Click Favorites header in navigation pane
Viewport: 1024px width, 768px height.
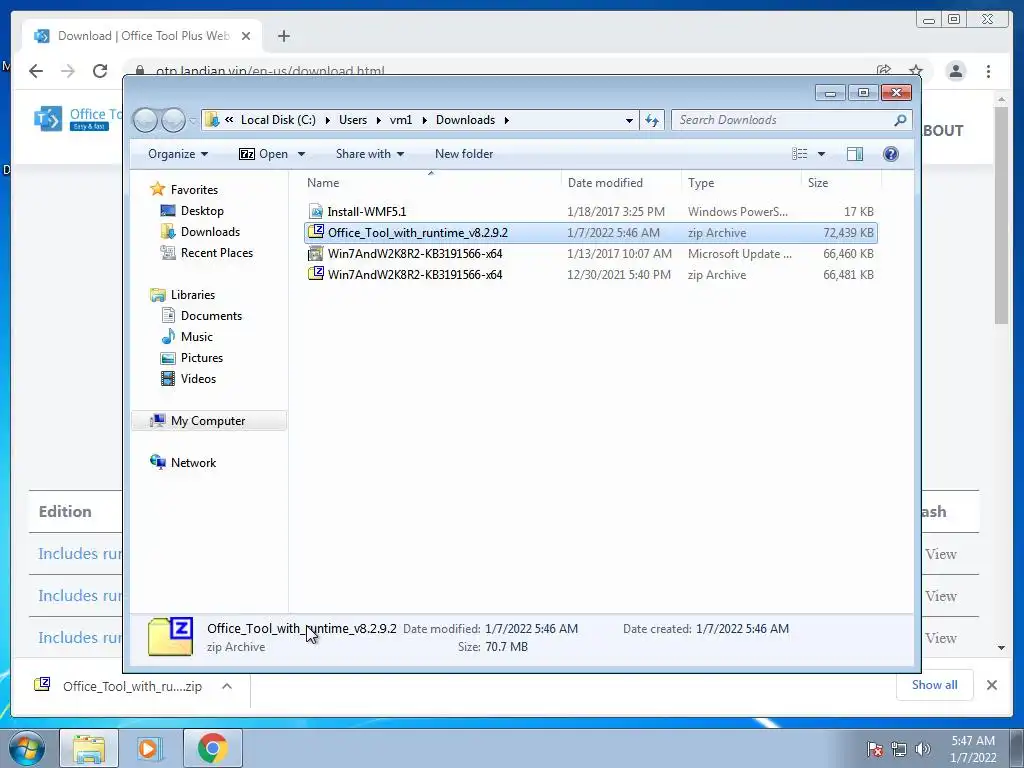pyautogui.click(x=194, y=189)
